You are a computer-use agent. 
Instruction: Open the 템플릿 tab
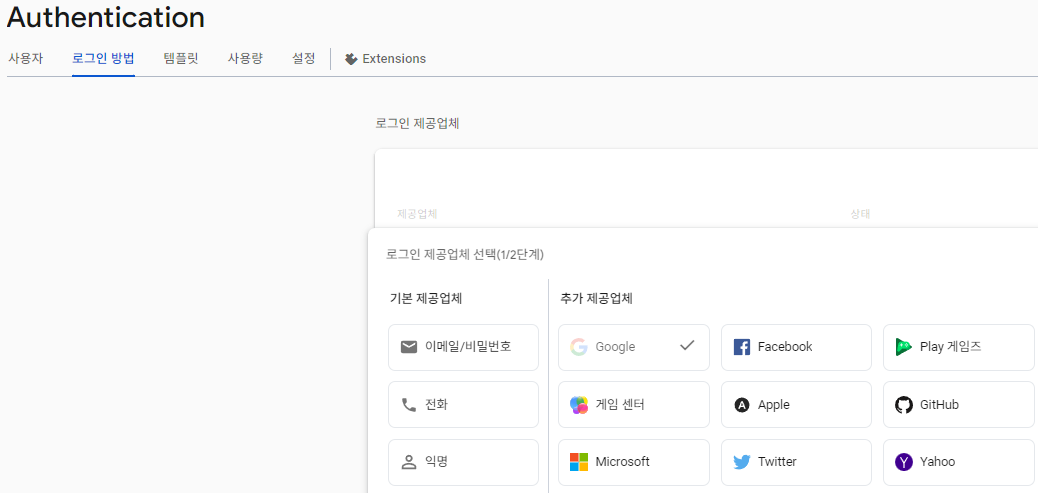click(x=181, y=58)
